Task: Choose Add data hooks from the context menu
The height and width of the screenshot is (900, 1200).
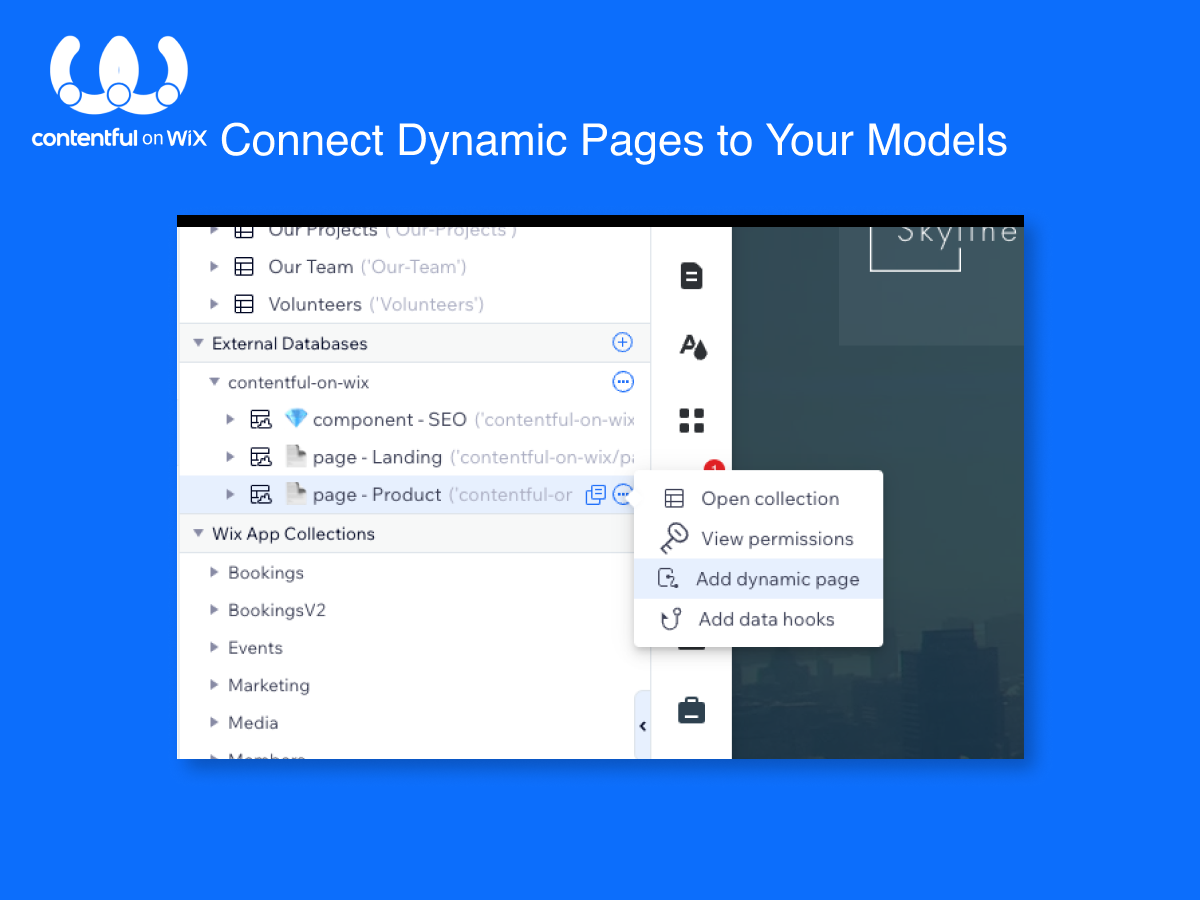Action: (758, 619)
